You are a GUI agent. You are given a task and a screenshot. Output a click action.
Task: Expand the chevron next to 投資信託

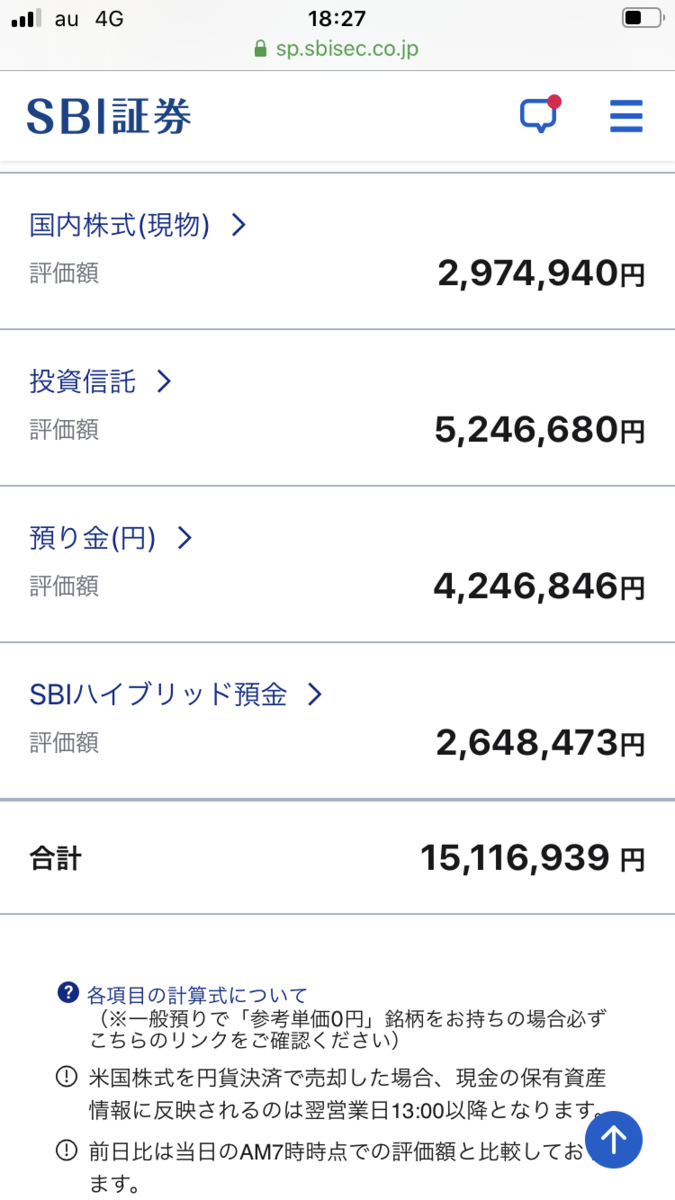(x=164, y=381)
